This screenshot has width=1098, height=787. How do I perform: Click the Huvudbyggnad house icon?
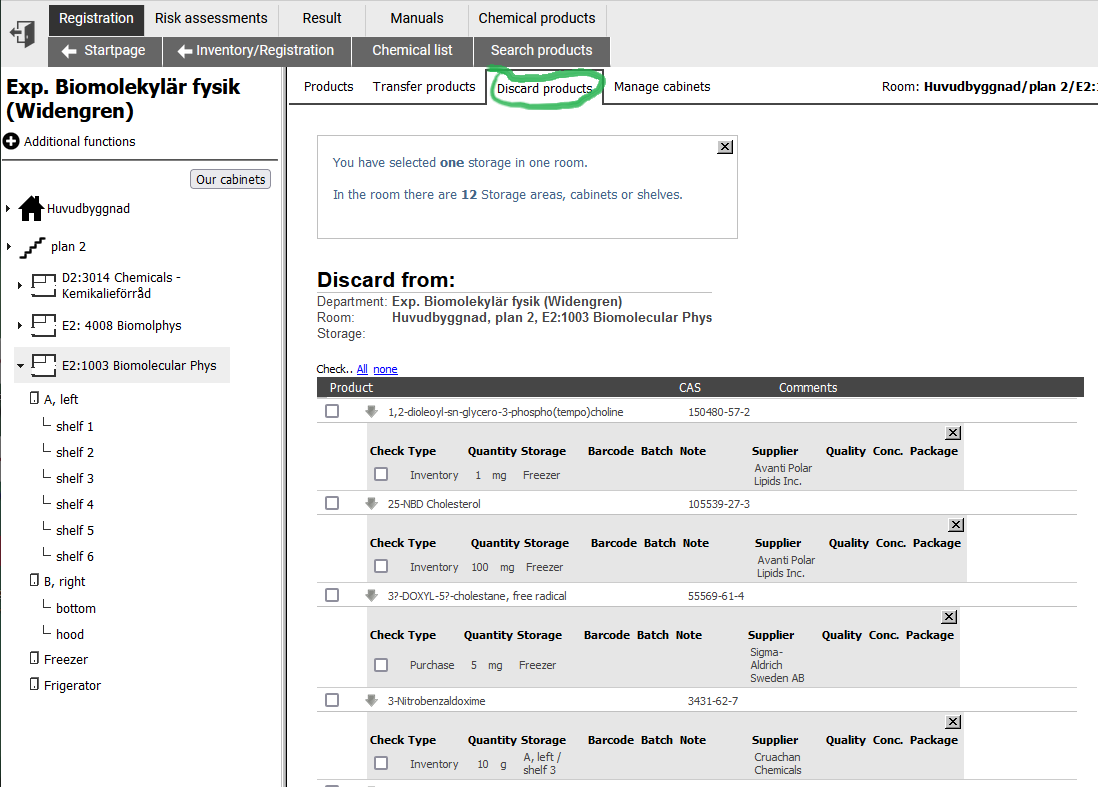pyautogui.click(x=31, y=208)
